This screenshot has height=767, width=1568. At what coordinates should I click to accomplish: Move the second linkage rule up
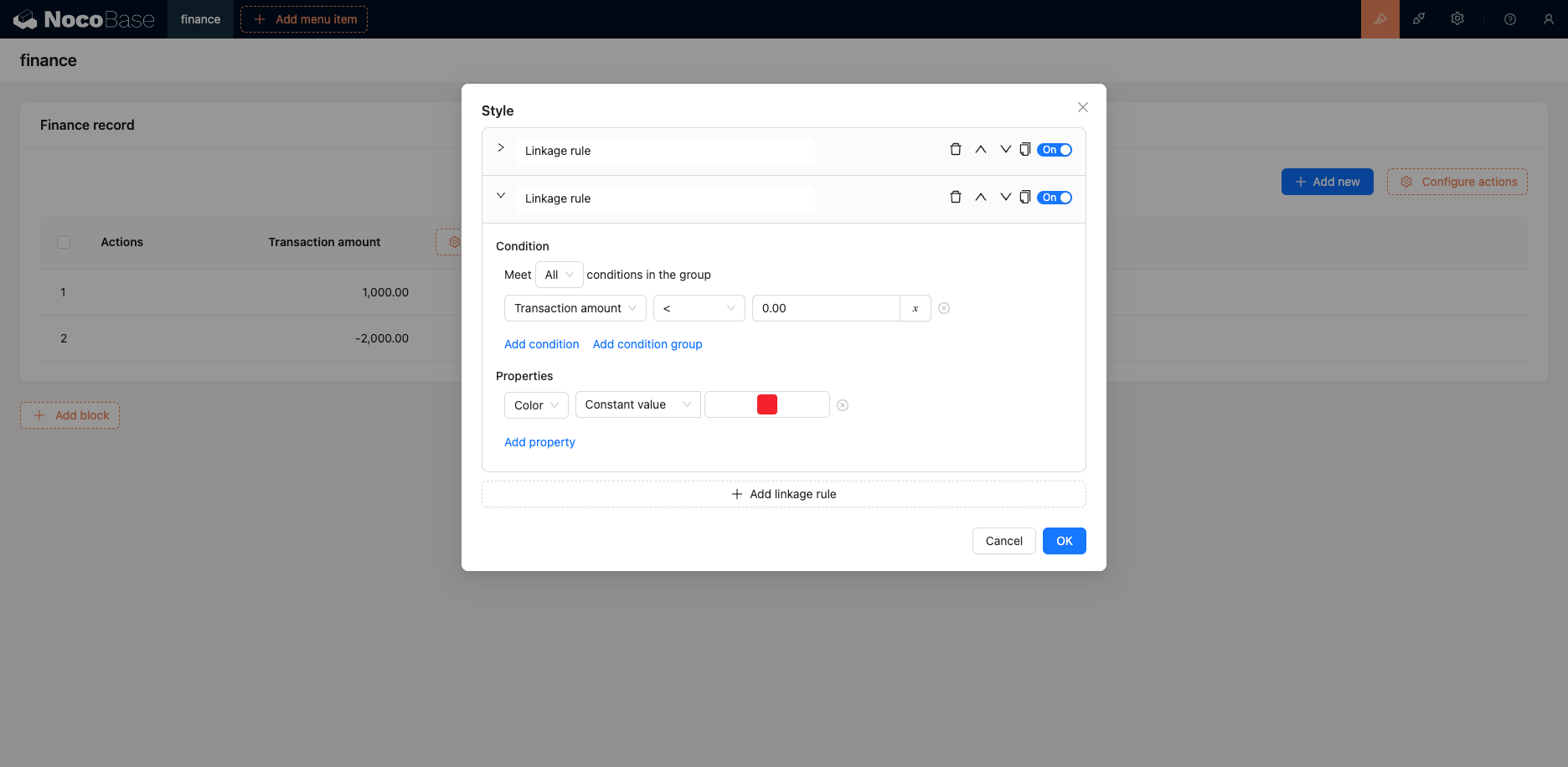tap(980, 198)
